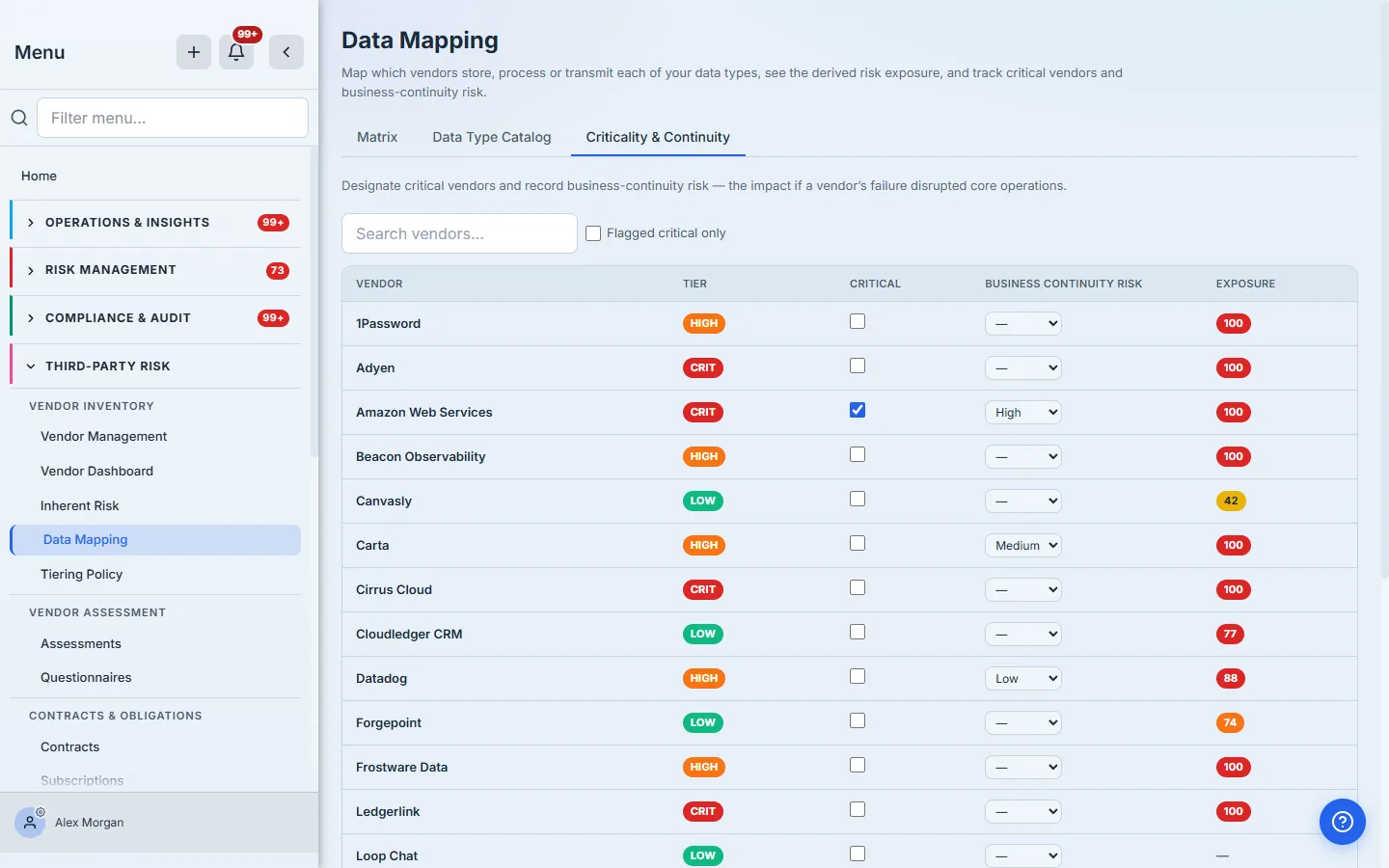Screen dimensions: 1389x868
Task: Select Criticality & Continuity tab
Action: (x=658, y=137)
